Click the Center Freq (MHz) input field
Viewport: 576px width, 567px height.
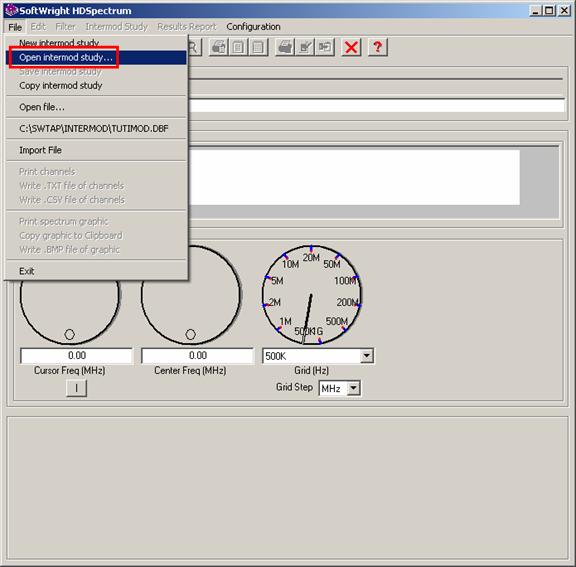pos(198,355)
